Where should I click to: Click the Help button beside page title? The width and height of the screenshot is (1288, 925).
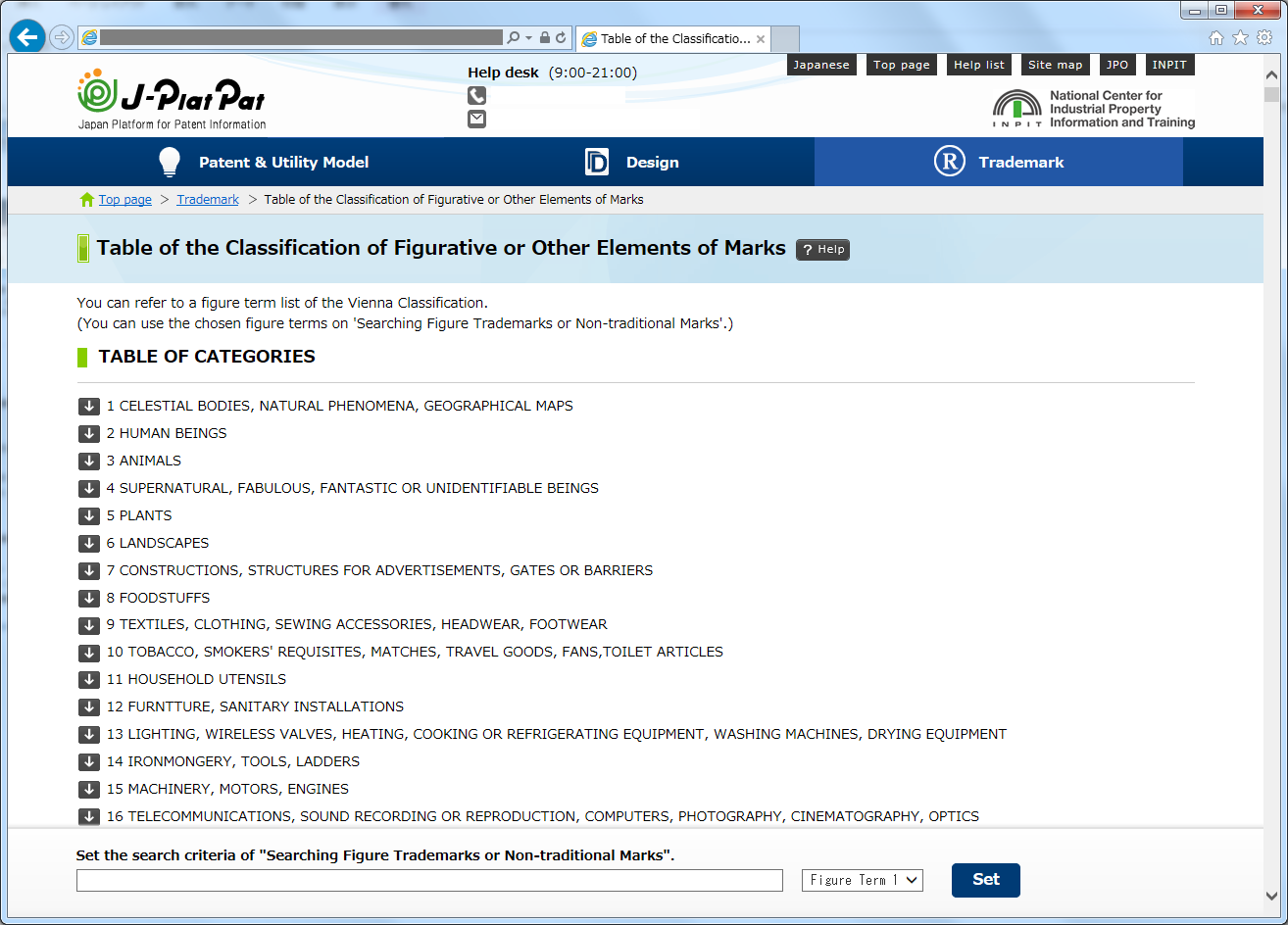pos(822,250)
